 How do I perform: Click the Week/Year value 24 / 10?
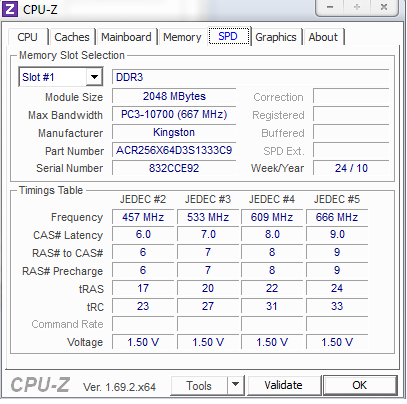(x=351, y=168)
